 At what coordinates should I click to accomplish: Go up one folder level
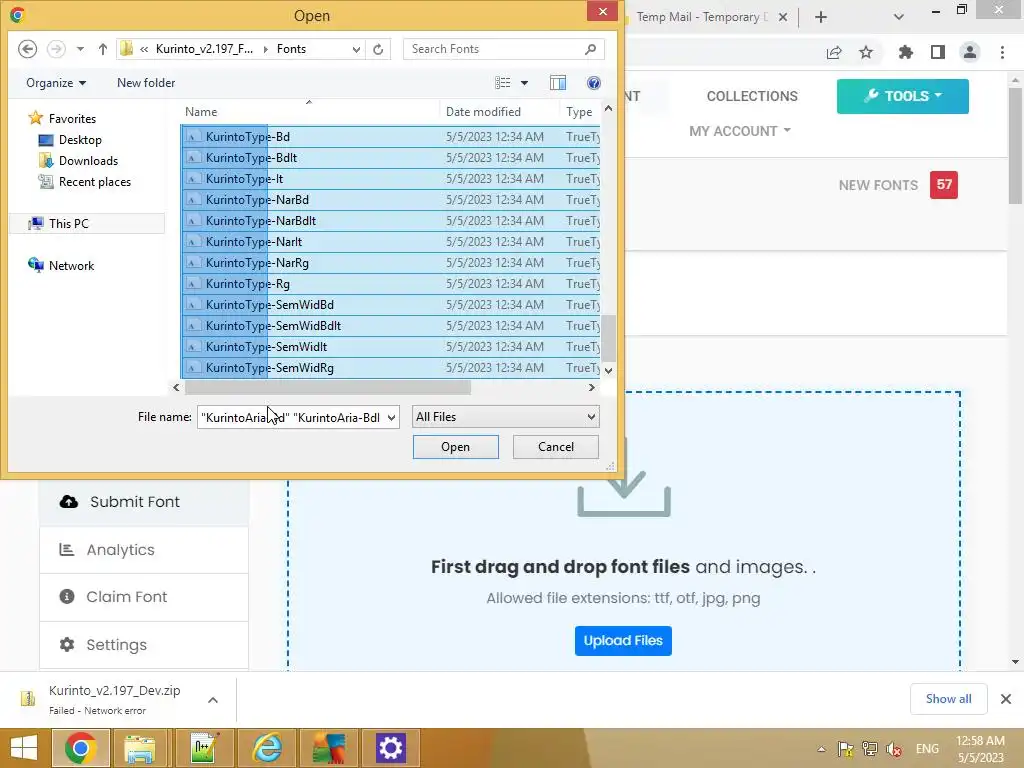[x=103, y=49]
